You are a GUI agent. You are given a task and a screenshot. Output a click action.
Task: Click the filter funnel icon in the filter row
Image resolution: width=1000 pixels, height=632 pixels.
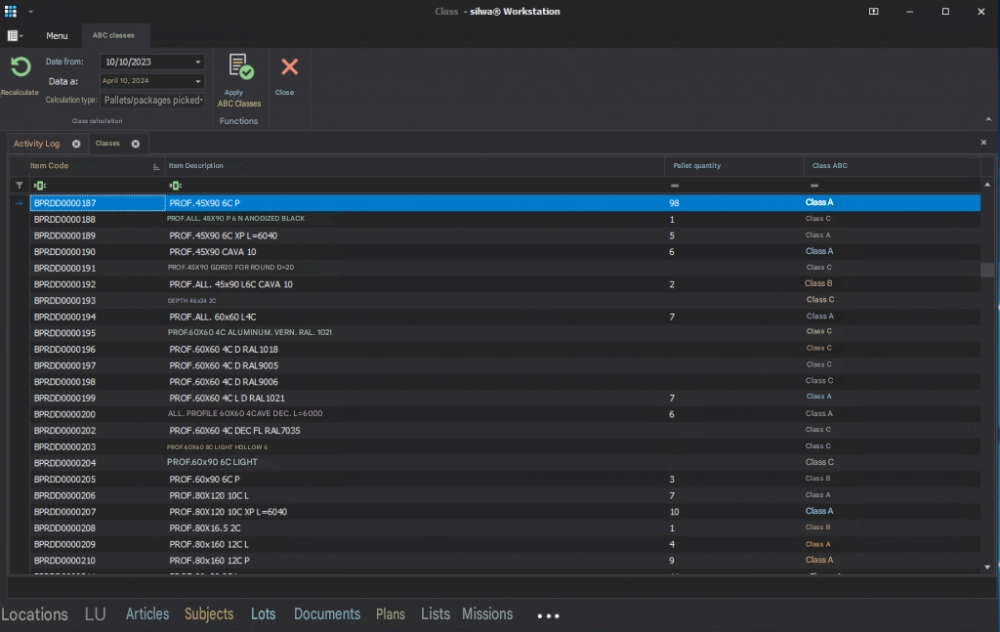pyautogui.click(x=19, y=186)
